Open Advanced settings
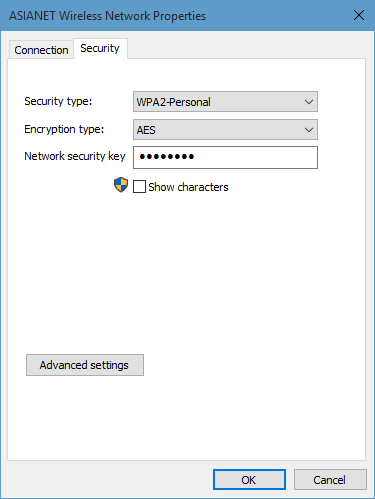The width and height of the screenshot is (375, 499). 85,365
